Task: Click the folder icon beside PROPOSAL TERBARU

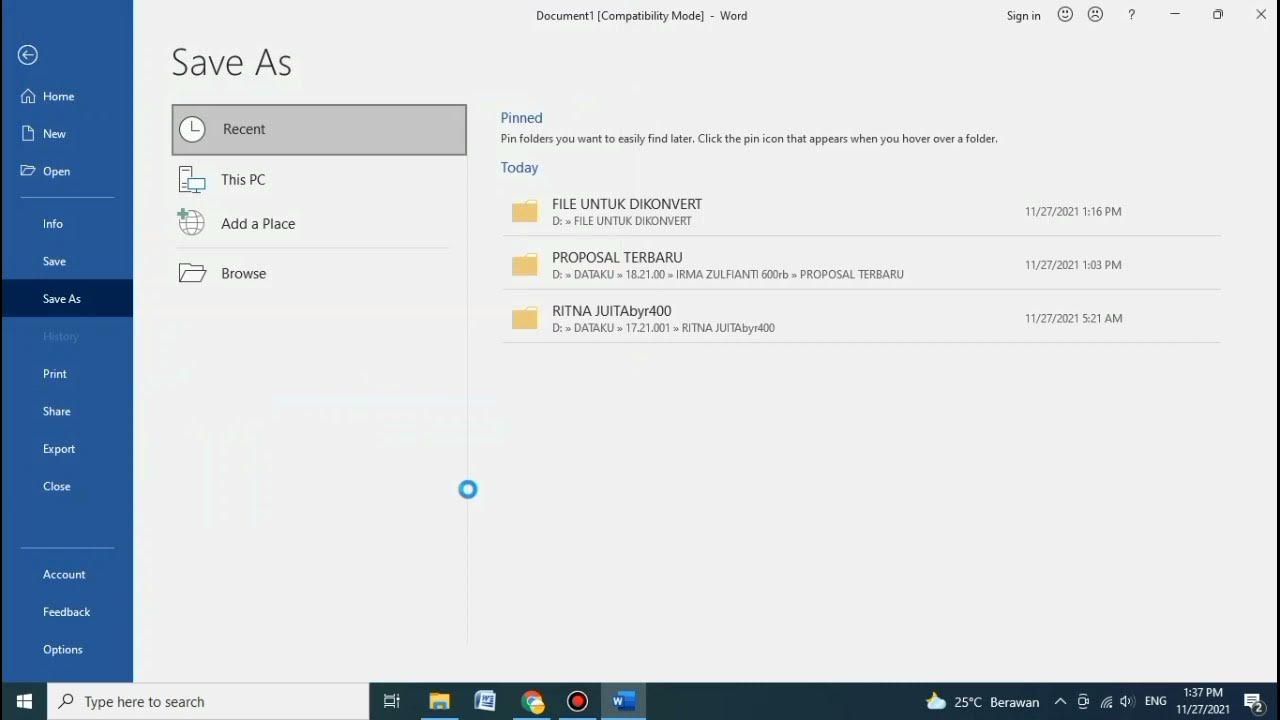Action: [x=525, y=265]
